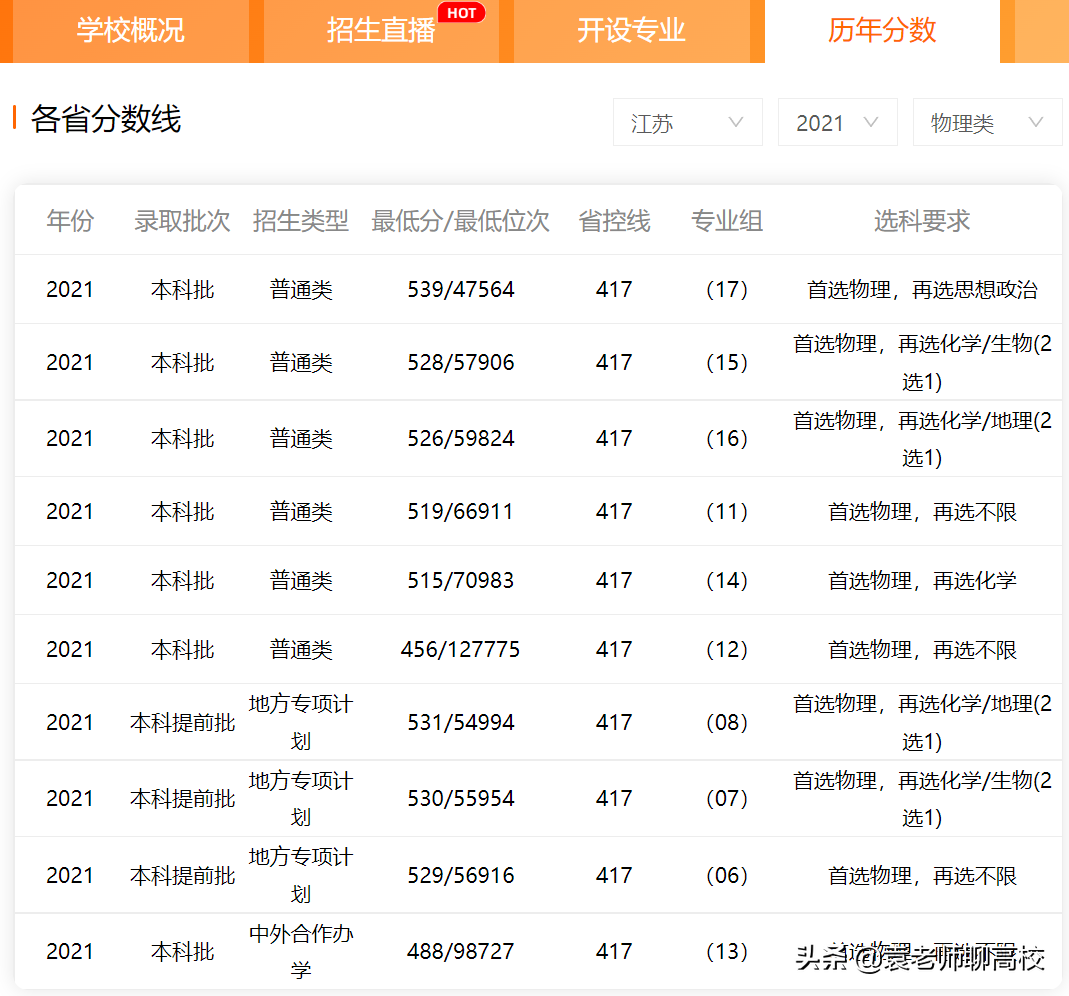Click the chevron arrow on the province selector
Image resolution: width=1069 pixels, height=996 pixels.
[737, 122]
